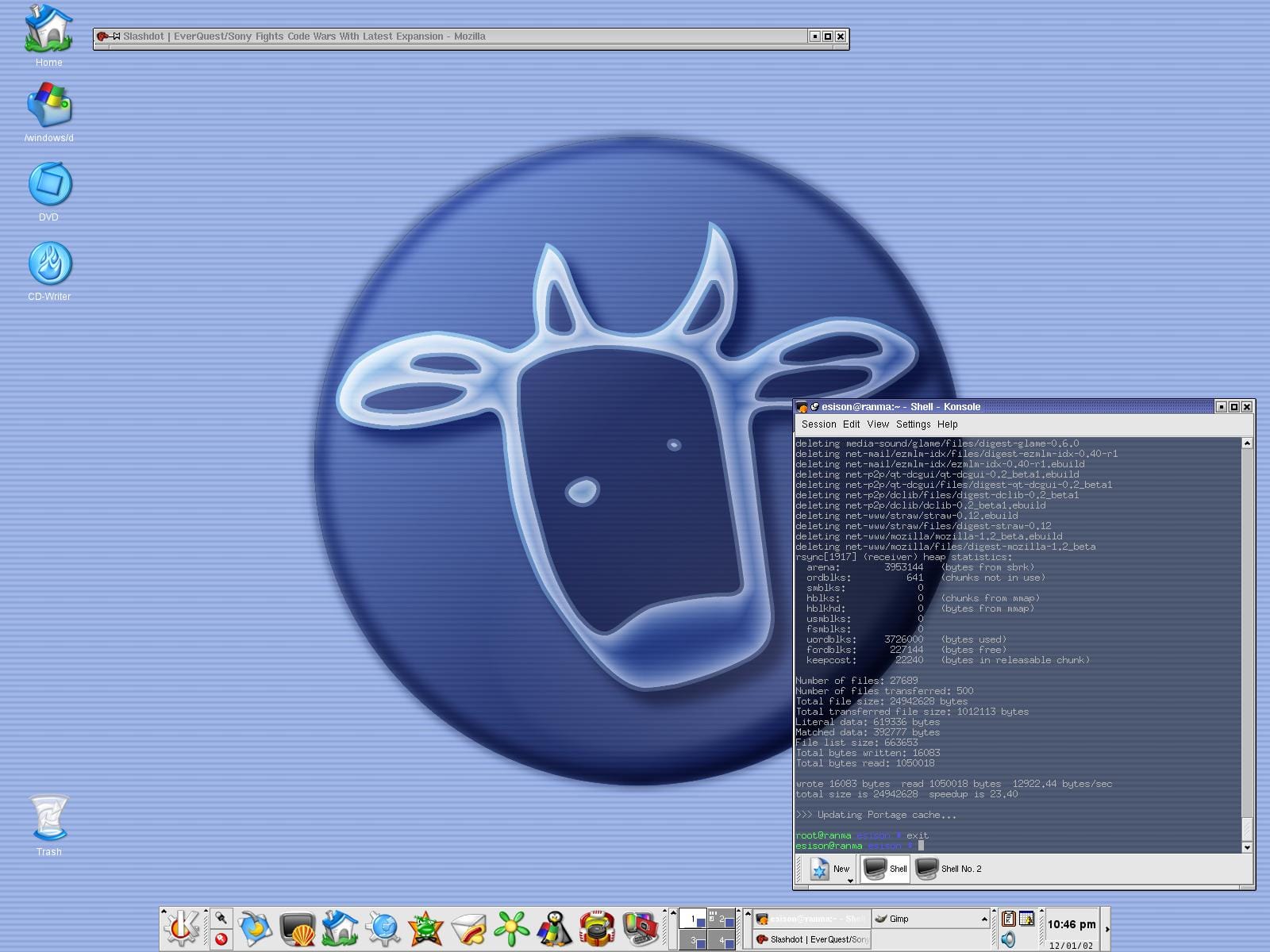Open the KDE K menu in panel
Viewport: 1270px width, 952px height.
182,928
